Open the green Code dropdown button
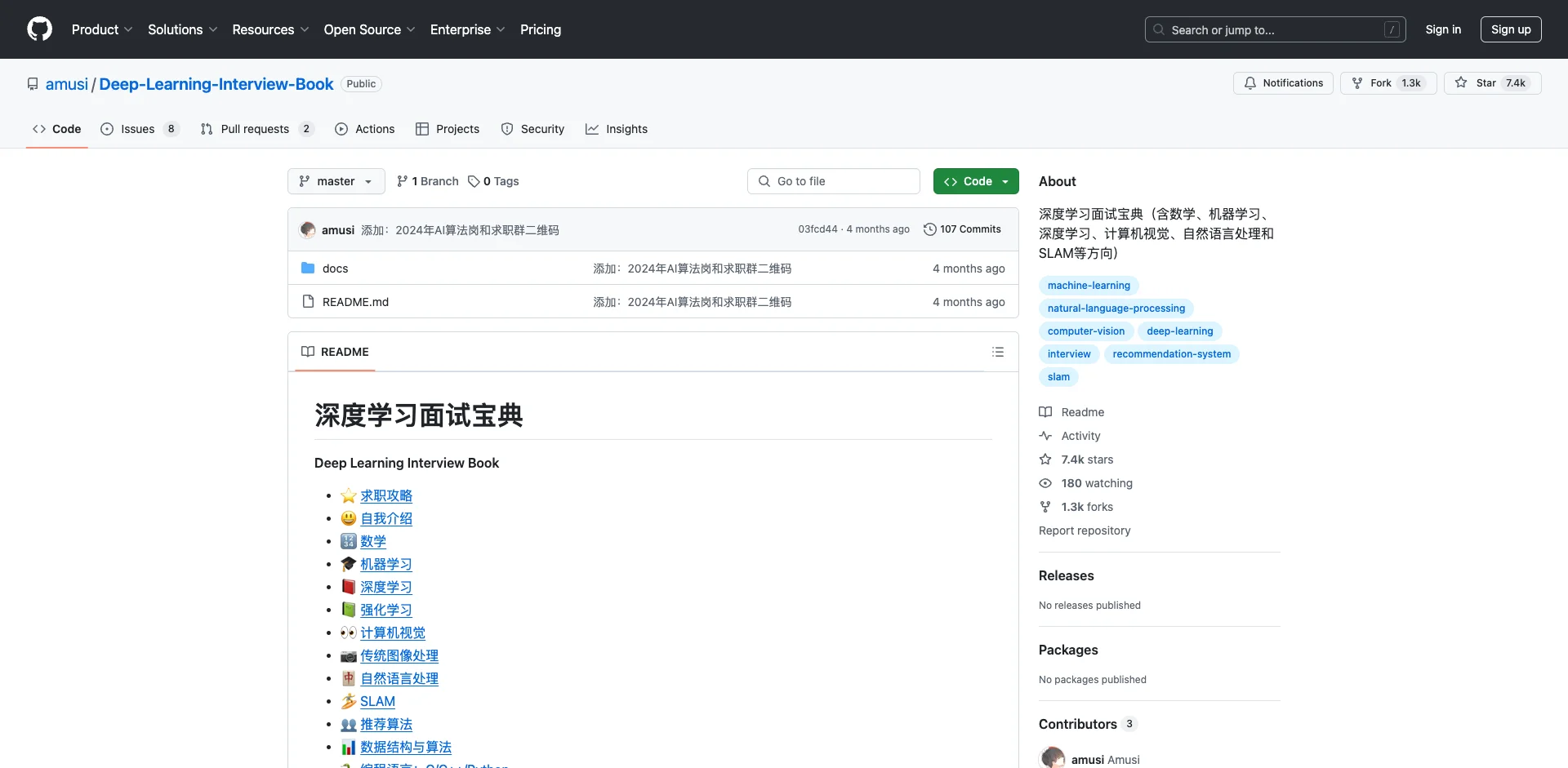 [976, 181]
